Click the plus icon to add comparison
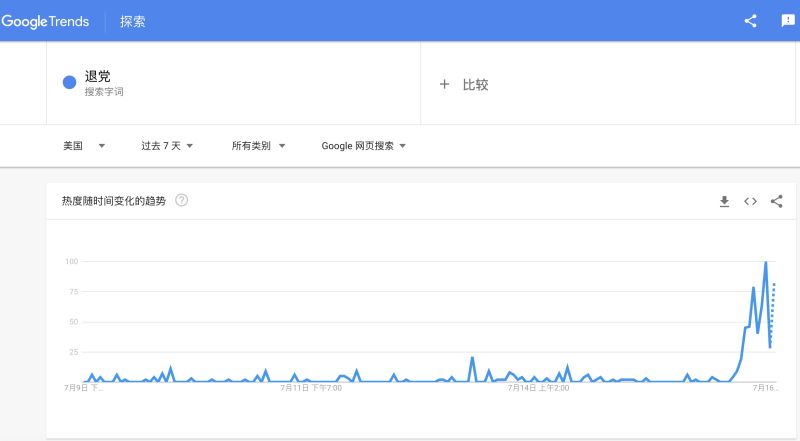The image size is (800, 441). click(444, 84)
